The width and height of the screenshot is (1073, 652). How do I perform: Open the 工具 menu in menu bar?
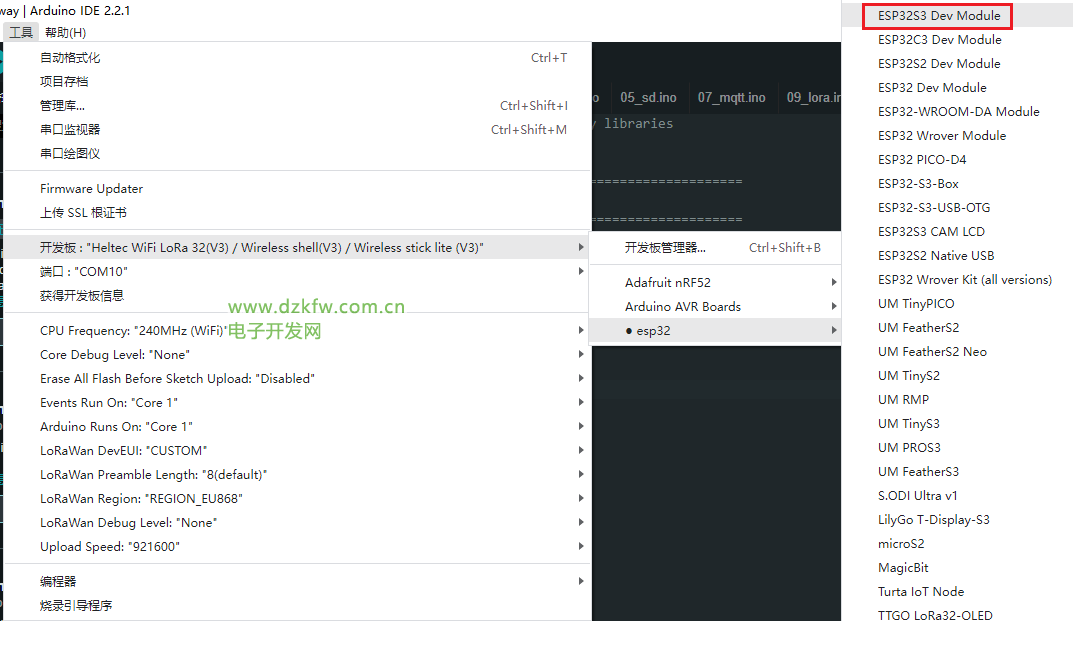21,32
